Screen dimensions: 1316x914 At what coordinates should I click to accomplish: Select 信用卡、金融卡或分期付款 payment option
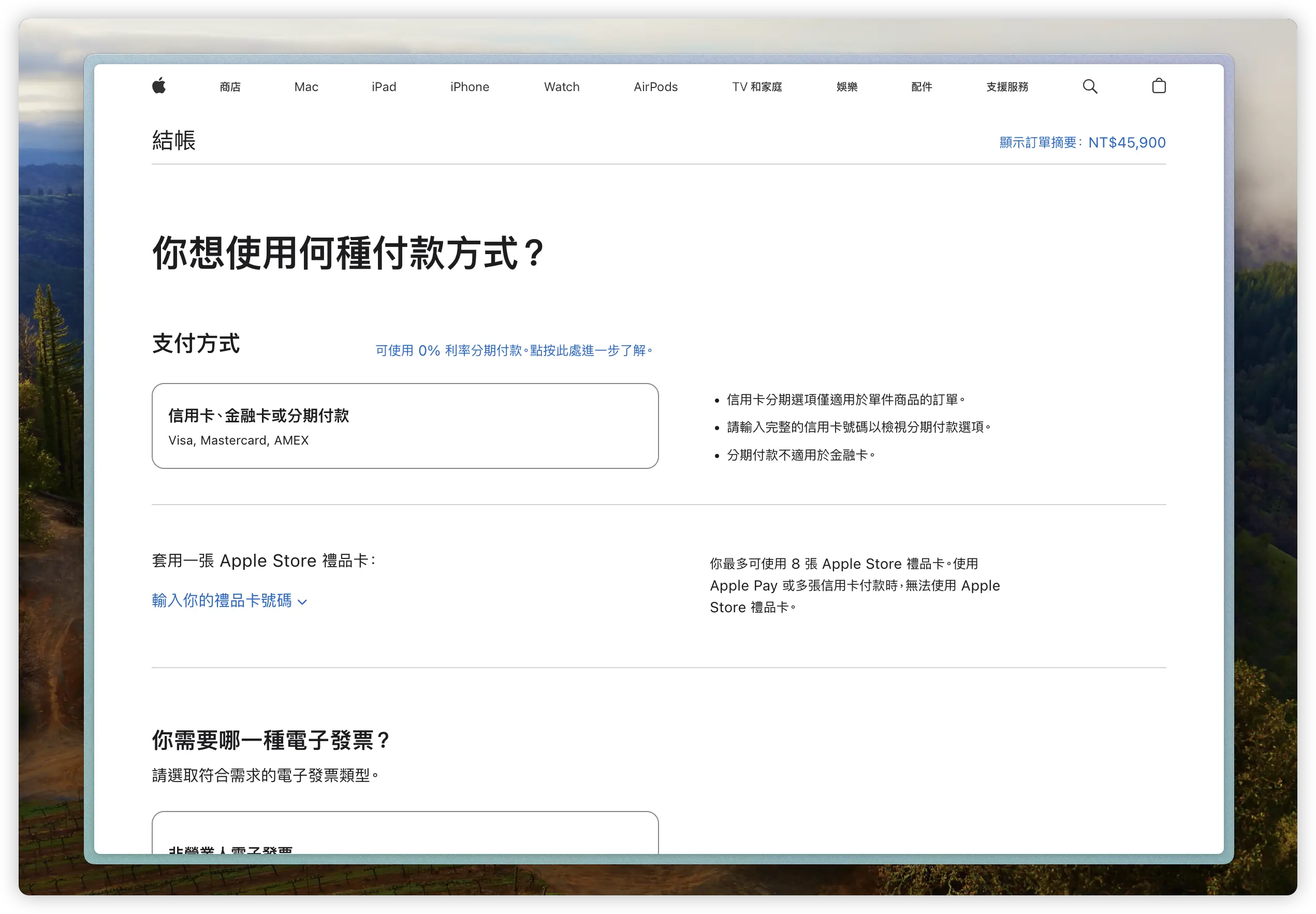pyautogui.click(x=405, y=425)
